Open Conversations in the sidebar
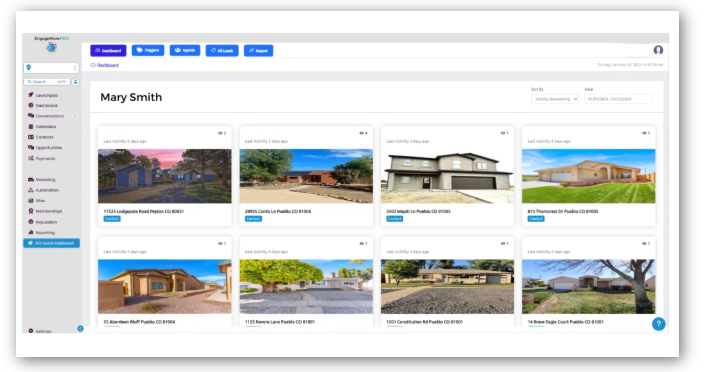 click(46, 116)
